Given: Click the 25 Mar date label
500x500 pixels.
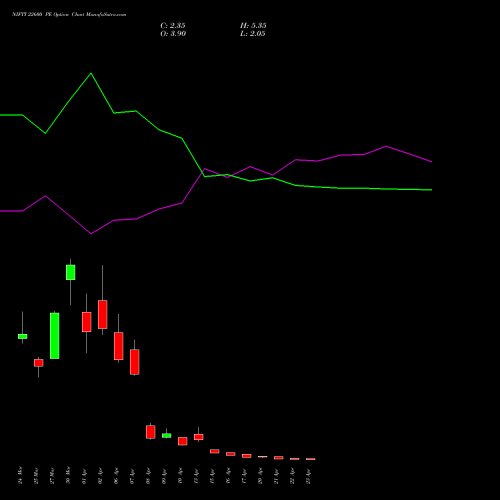Looking at the screenshot, I should click(x=36, y=476).
